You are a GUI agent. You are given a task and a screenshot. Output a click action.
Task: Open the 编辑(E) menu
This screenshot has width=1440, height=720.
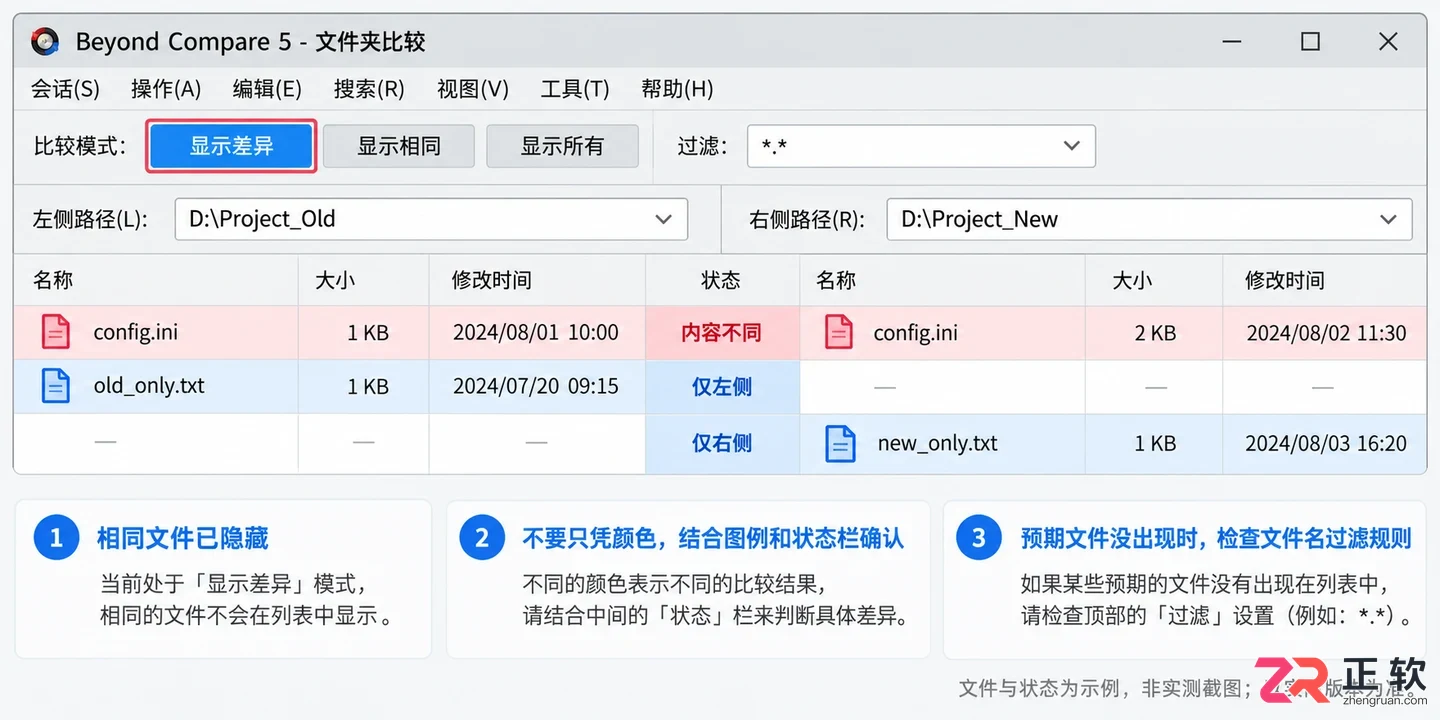[267, 89]
